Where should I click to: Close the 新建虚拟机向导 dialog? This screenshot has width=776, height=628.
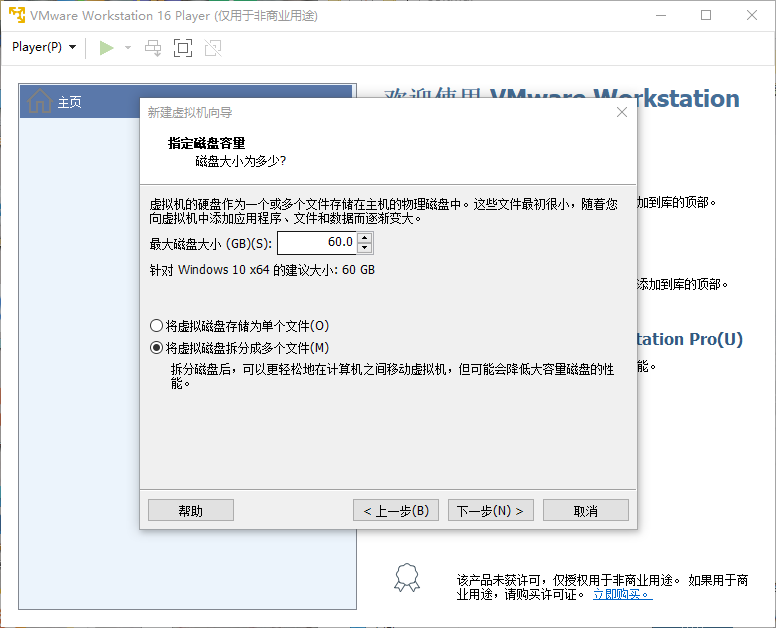coord(622,112)
